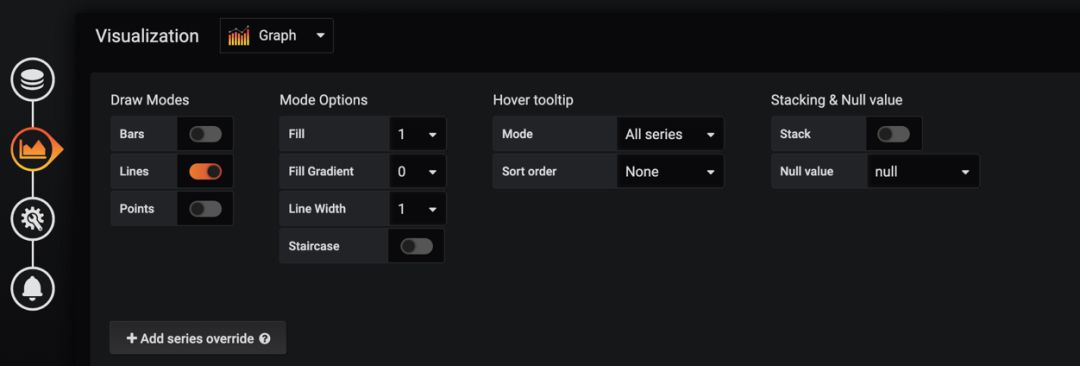Toggle the Stack switch on
The height and width of the screenshot is (366, 1080).
893,134
